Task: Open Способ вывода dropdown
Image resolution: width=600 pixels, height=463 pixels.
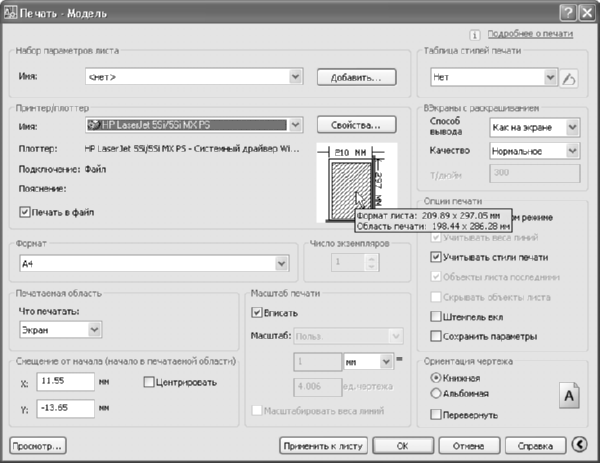Action: click(x=535, y=127)
